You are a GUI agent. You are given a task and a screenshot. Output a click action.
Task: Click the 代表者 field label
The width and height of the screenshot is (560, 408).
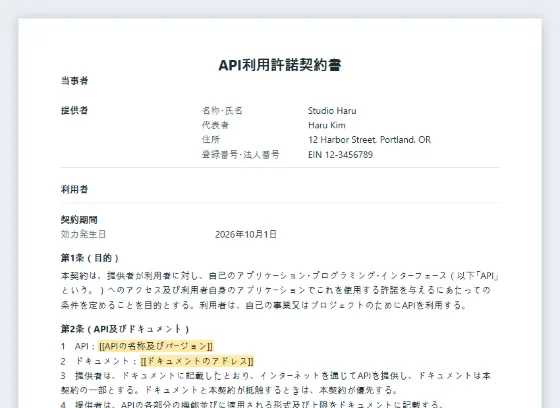pyautogui.click(x=215, y=125)
